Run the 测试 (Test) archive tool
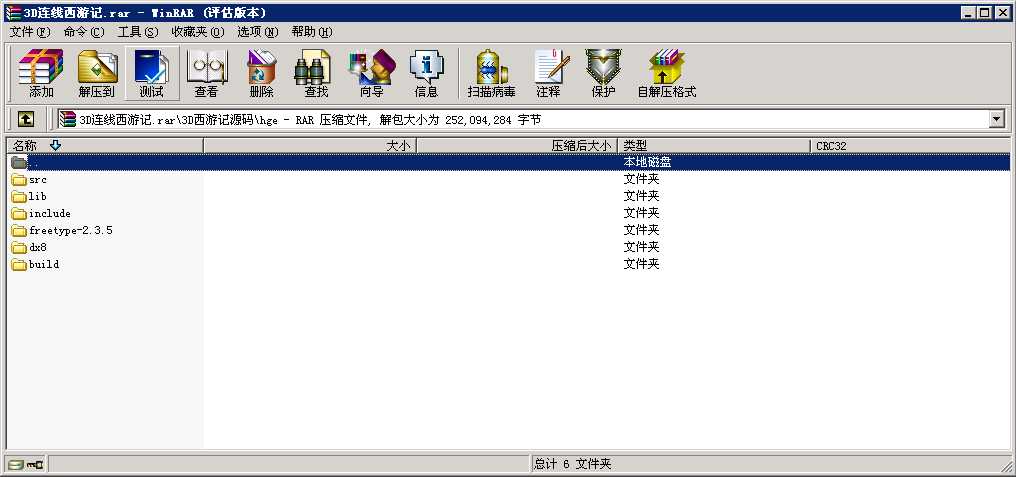This screenshot has height=477, width=1016. 152,73
